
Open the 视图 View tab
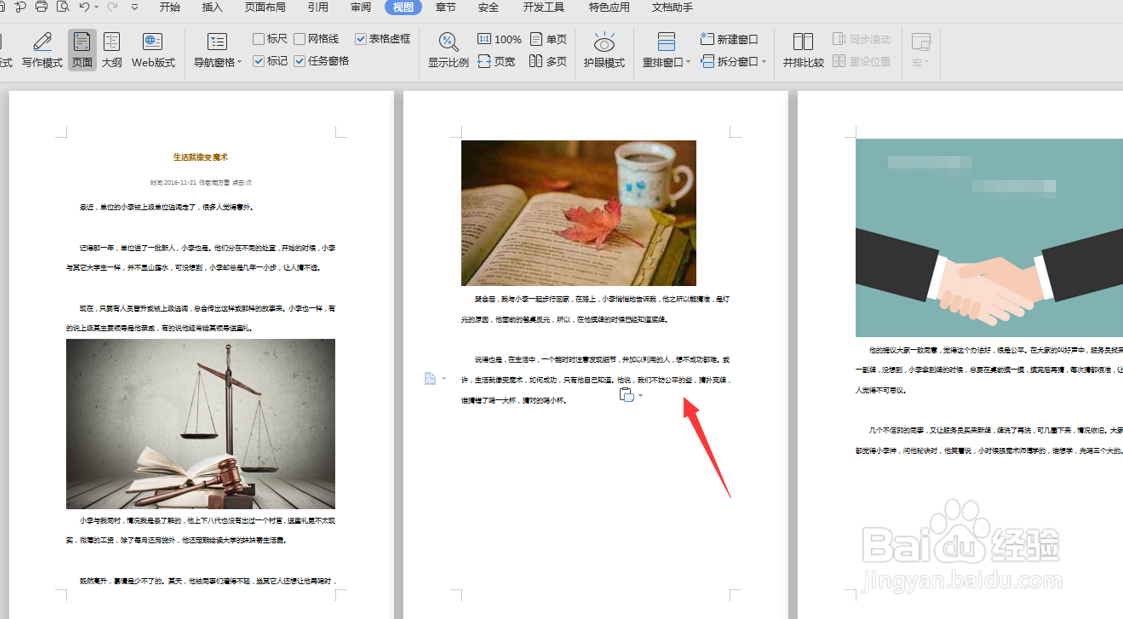[403, 7]
